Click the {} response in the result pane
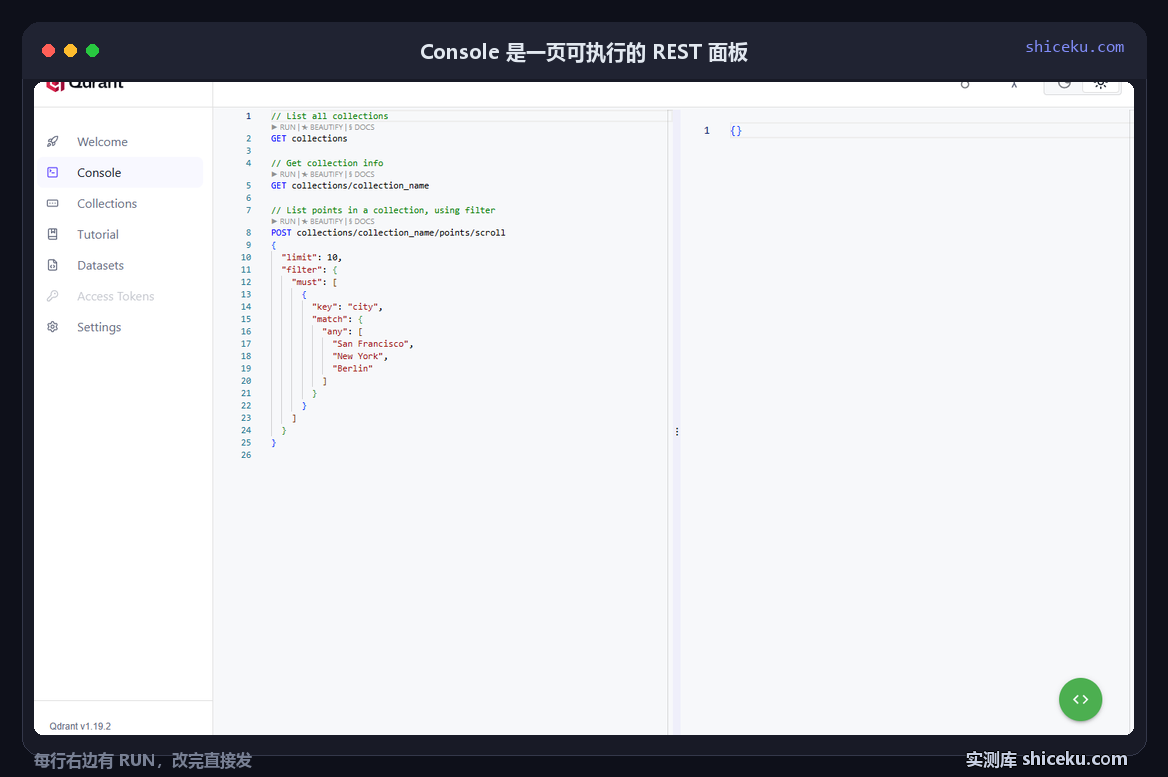This screenshot has height=777, width=1168. point(736,130)
